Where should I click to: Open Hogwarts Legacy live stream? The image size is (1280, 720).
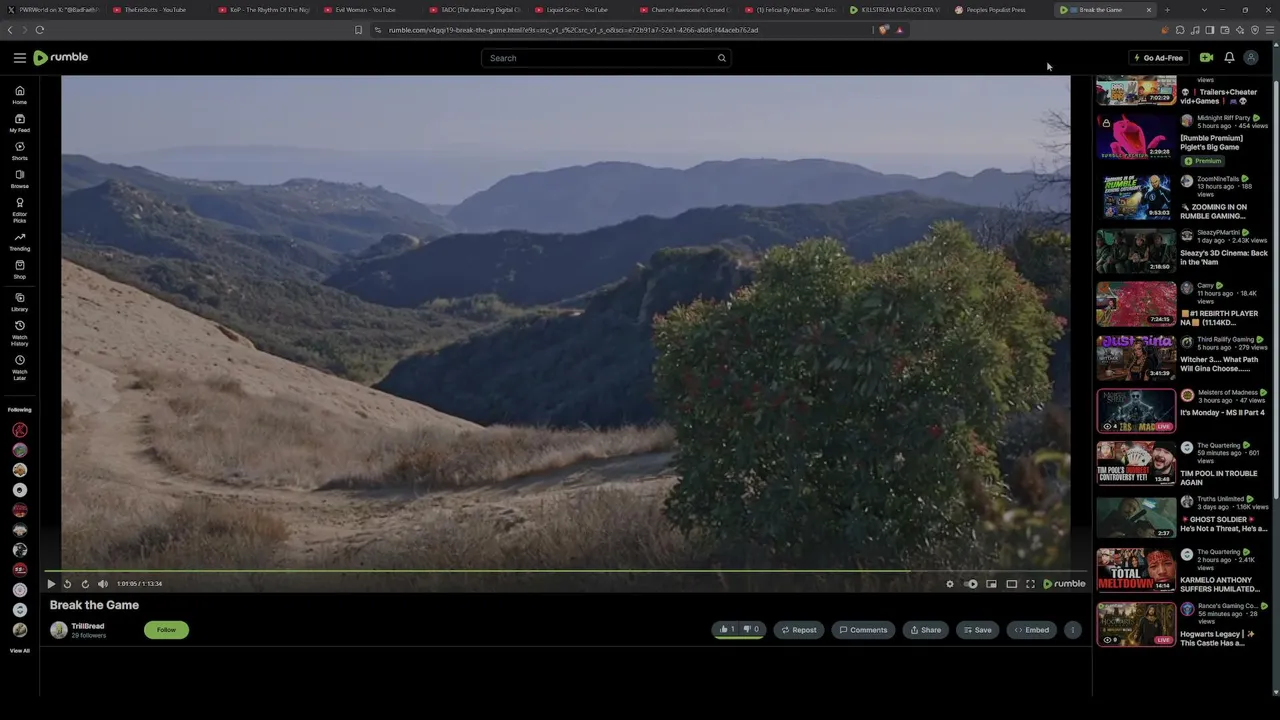[1136, 625]
